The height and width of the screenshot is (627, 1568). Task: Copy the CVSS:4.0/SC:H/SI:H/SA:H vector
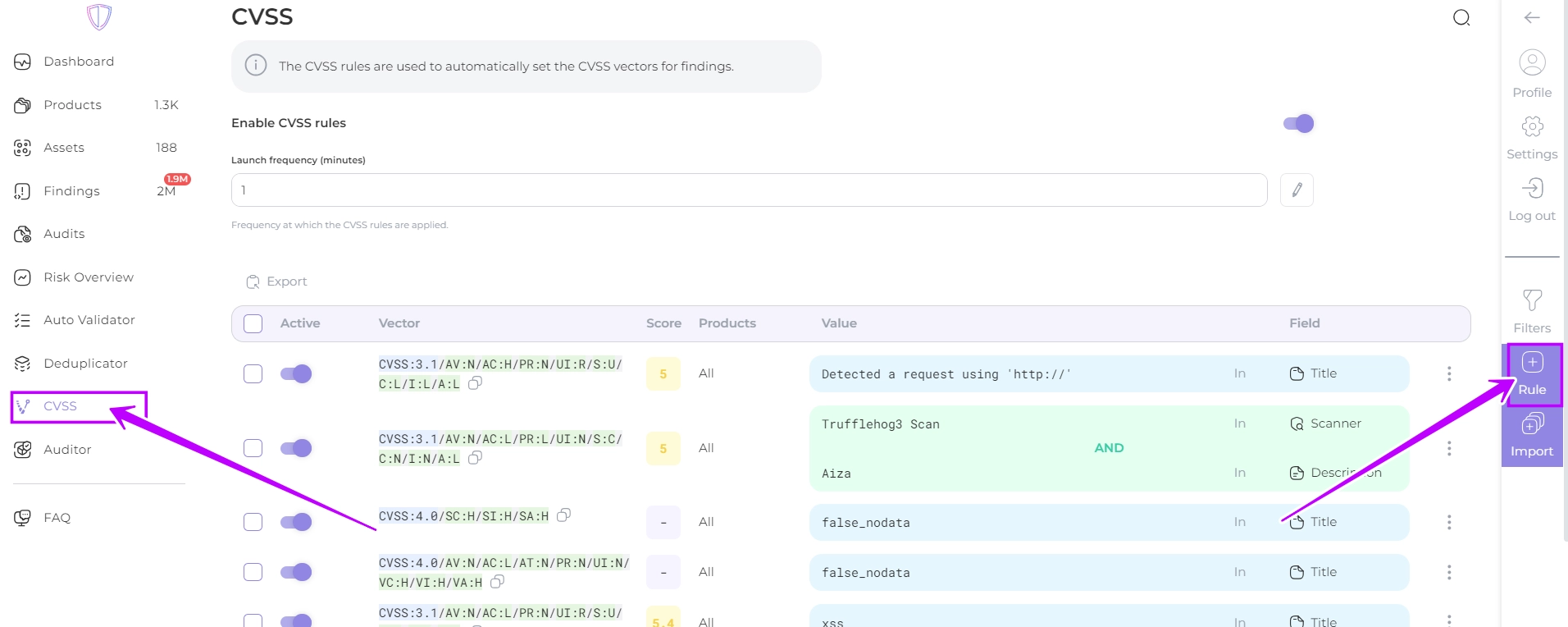tap(563, 515)
